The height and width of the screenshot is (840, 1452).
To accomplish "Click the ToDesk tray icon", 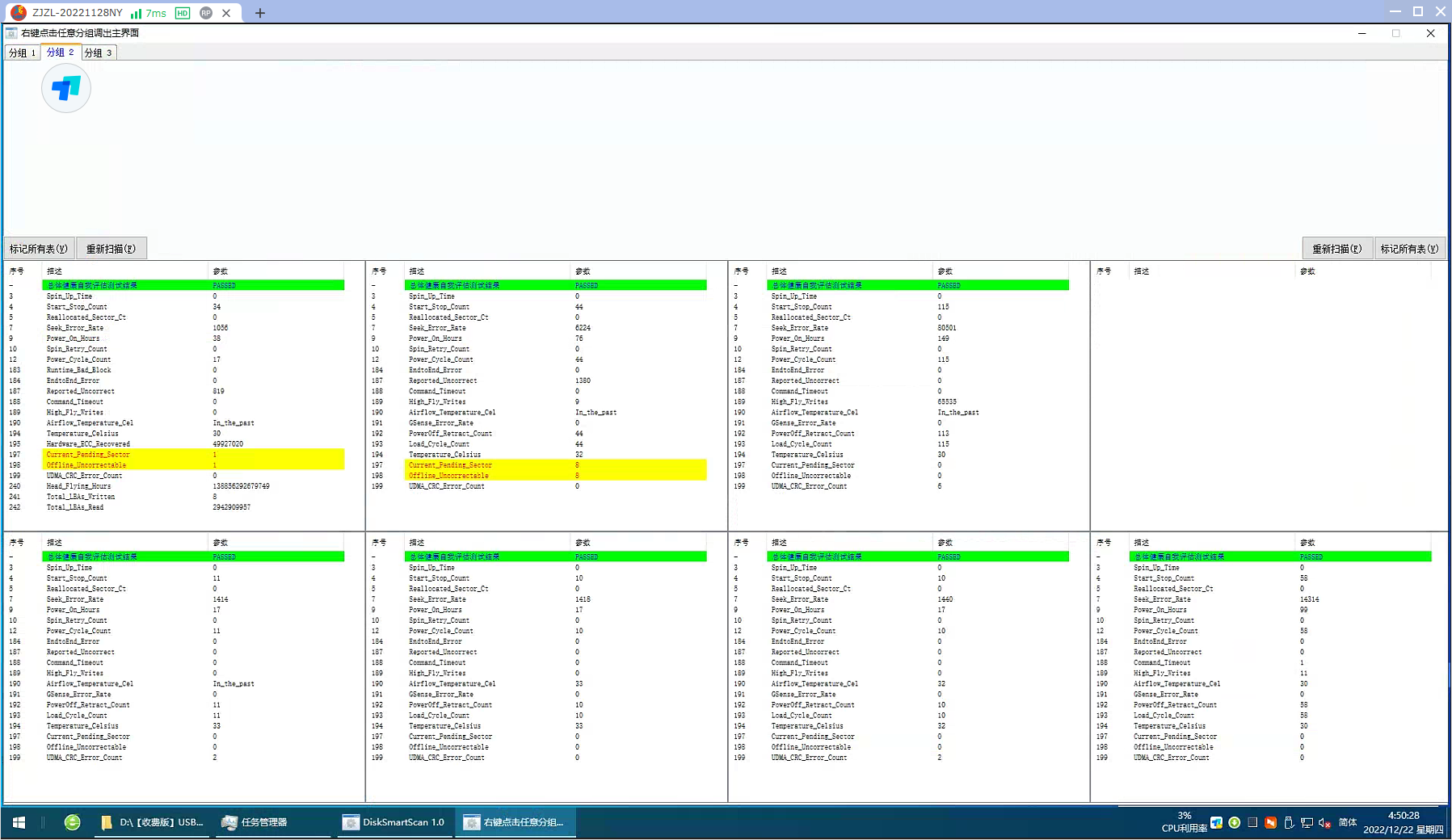I will pyautogui.click(x=1216, y=823).
